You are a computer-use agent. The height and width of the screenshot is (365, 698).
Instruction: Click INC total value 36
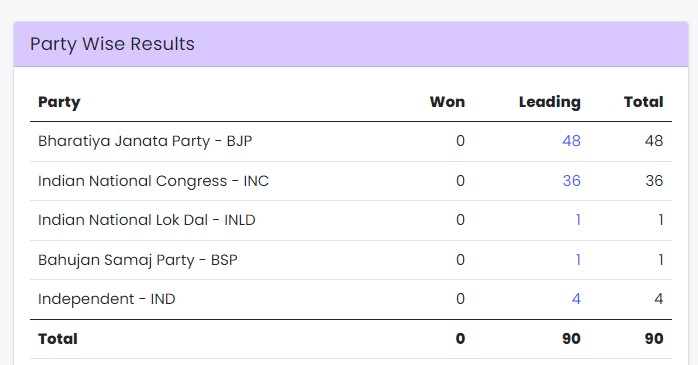click(654, 181)
